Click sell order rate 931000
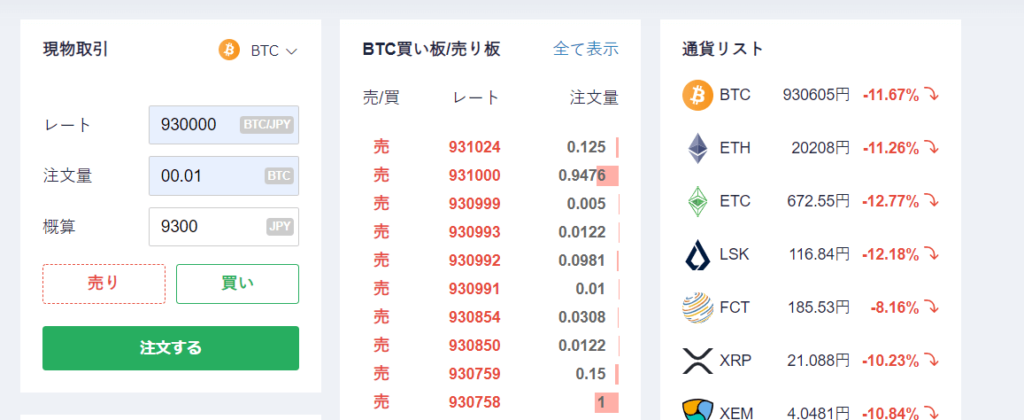1024x420 pixels. coord(475,176)
